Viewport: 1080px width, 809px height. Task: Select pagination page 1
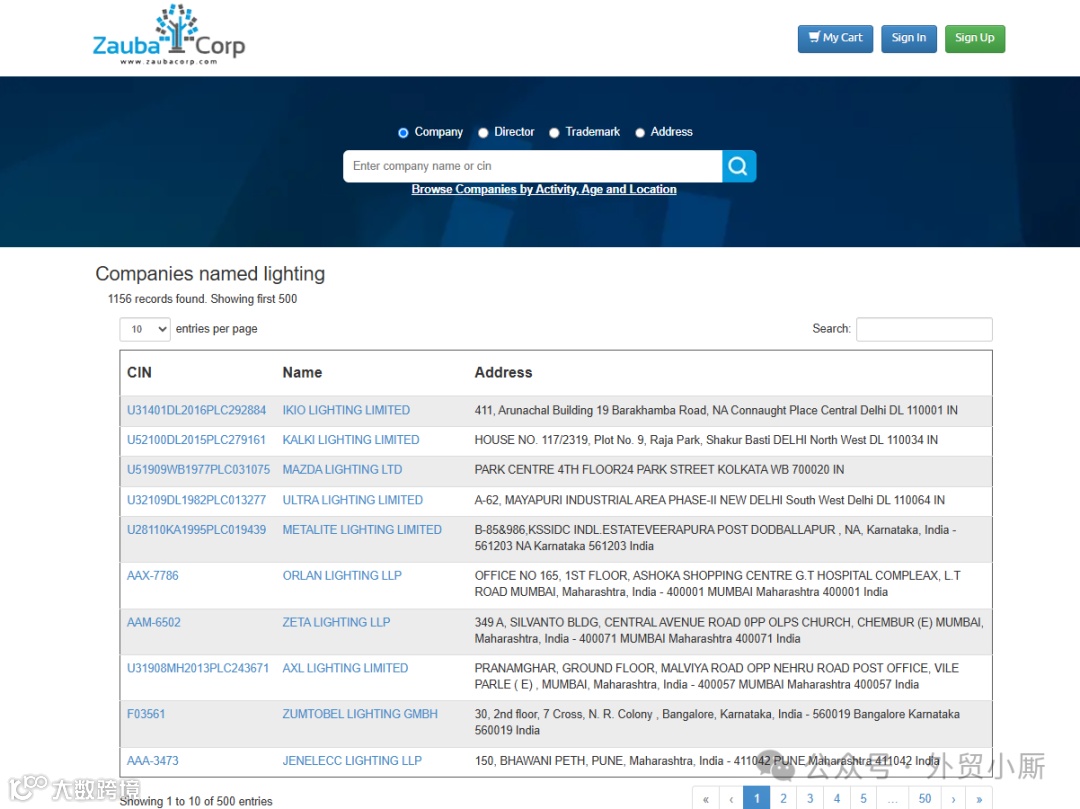(x=756, y=799)
